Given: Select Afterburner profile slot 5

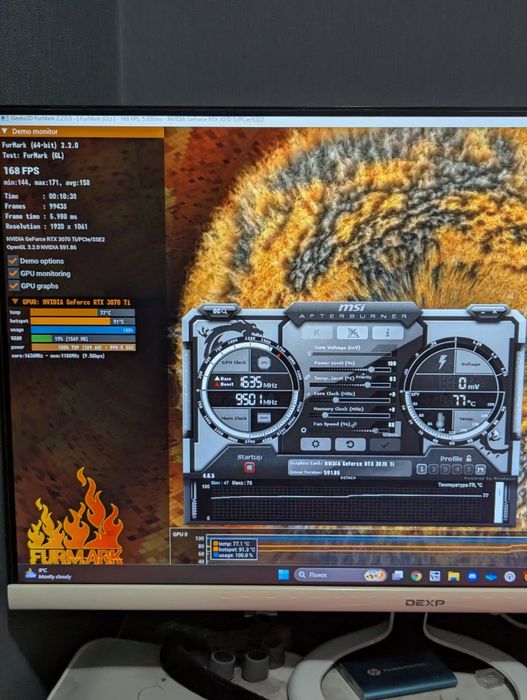Looking at the screenshot, I should [468, 469].
